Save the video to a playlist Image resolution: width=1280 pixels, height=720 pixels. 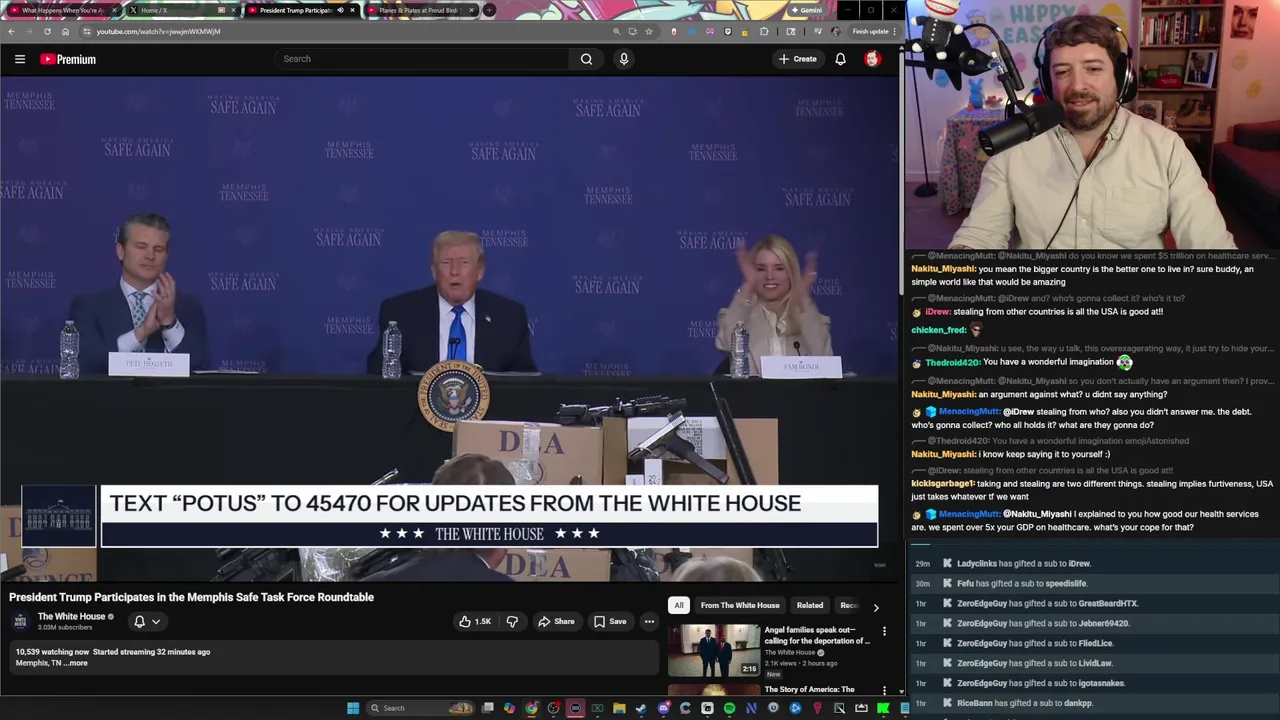tap(610, 622)
